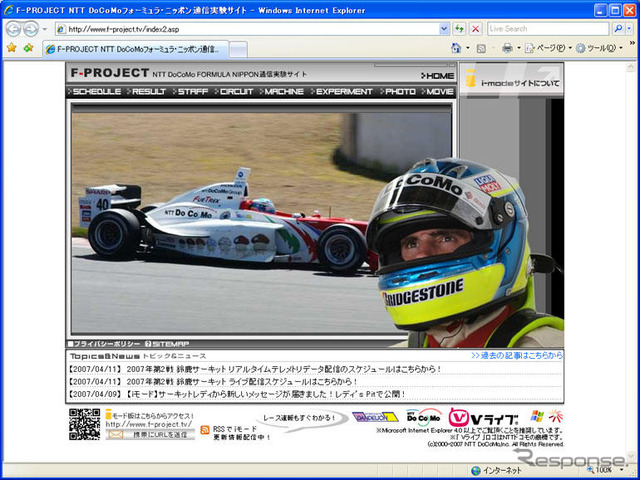This screenshot has width=640, height=480.
Task: Open search options dropdown arrow
Action: pyautogui.click(x=629, y=29)
